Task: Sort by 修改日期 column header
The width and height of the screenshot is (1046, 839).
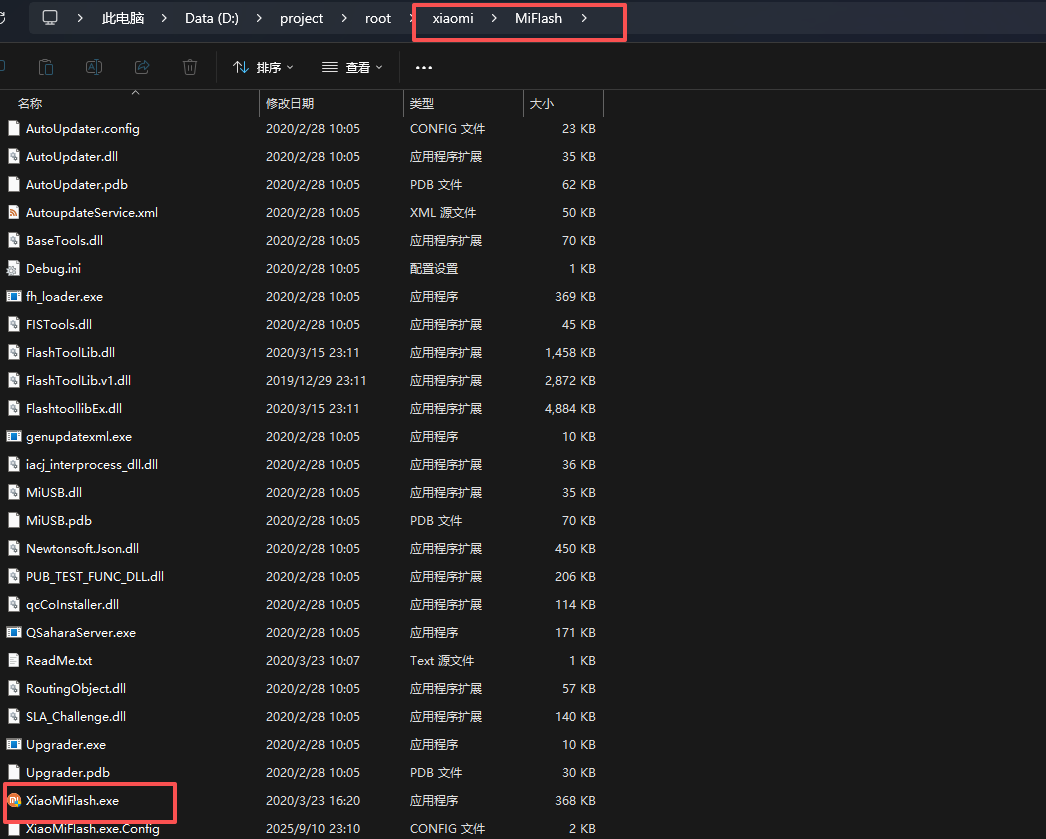Action: (x=332, y=103)
